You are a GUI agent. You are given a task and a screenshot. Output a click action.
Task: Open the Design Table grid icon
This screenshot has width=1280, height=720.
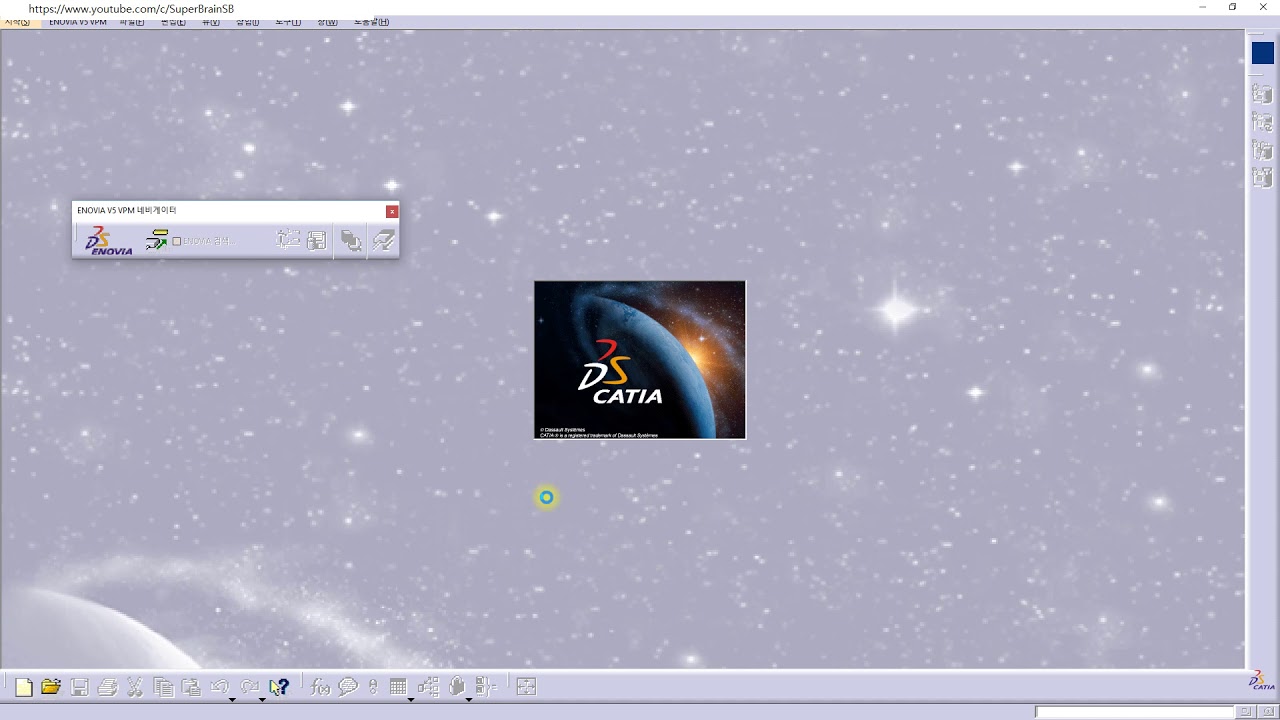pyautogui.click(x=398, y=687)
